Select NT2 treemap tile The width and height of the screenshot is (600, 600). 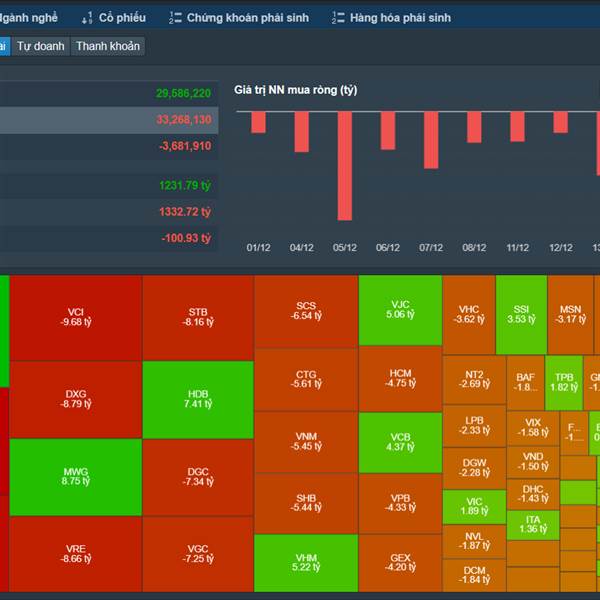(474, 380)
